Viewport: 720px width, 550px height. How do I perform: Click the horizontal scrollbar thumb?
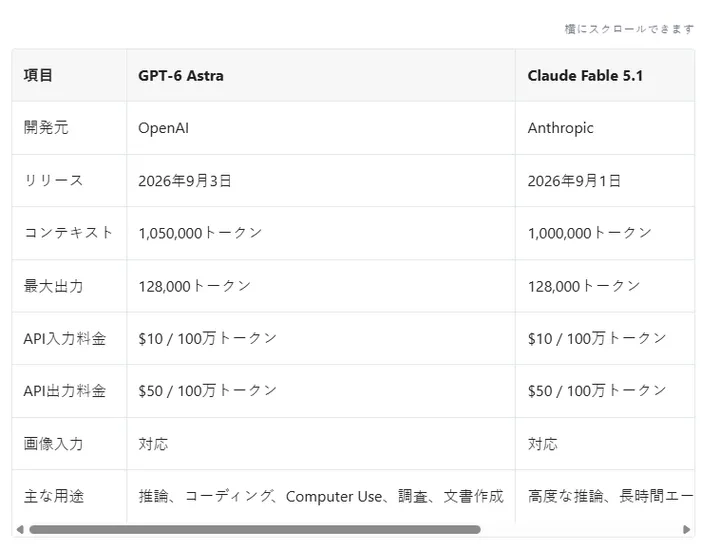point(255,529)
